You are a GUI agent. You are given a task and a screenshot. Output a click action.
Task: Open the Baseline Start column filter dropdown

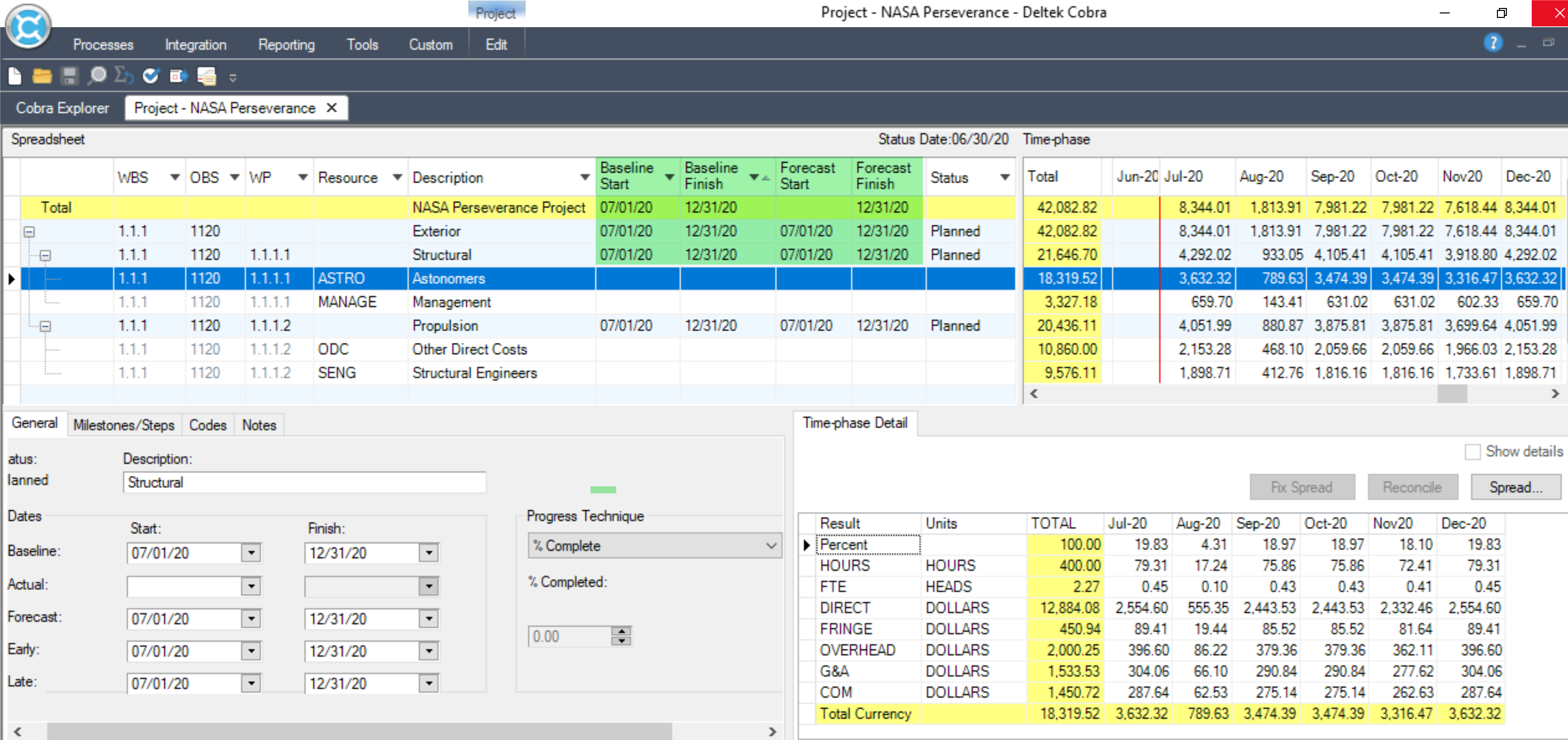[x=669, y=177]
